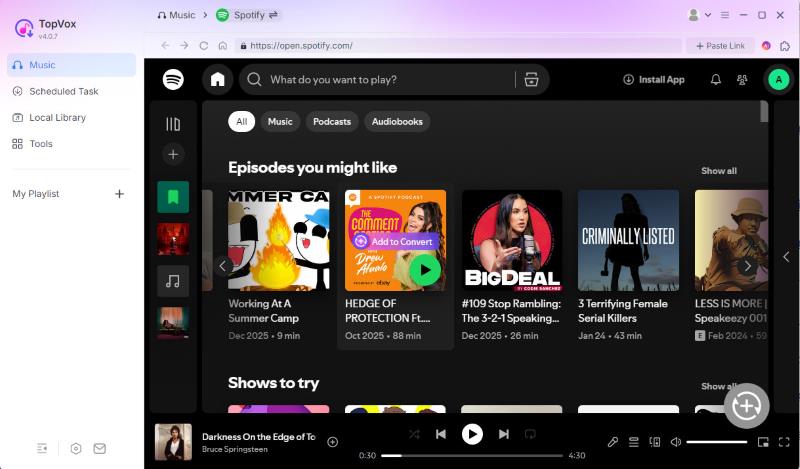Mute the volume speaker icon
Viewport: 800px width, 469px height.
tap(676, 442)
